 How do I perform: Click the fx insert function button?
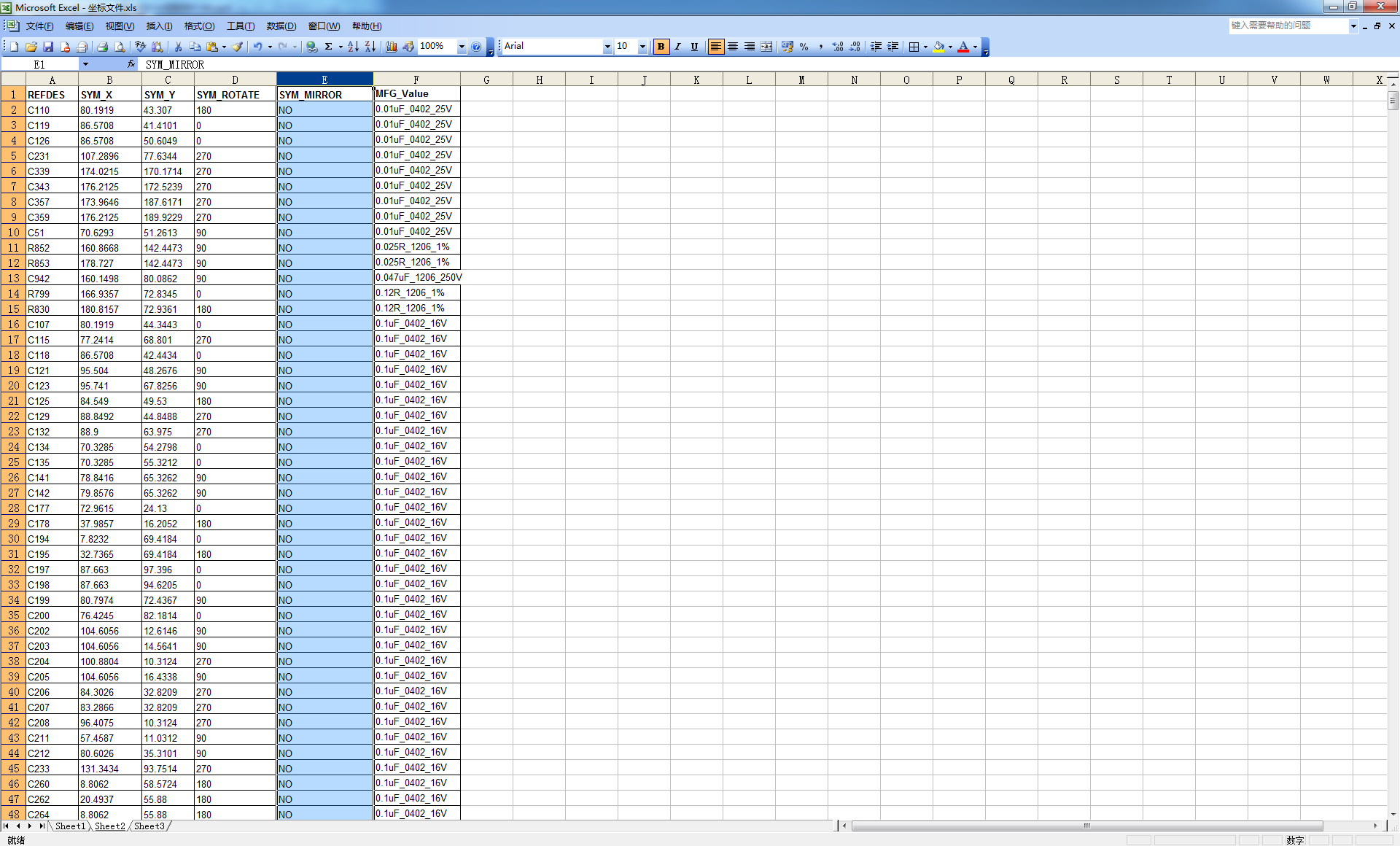coord(131,64)
